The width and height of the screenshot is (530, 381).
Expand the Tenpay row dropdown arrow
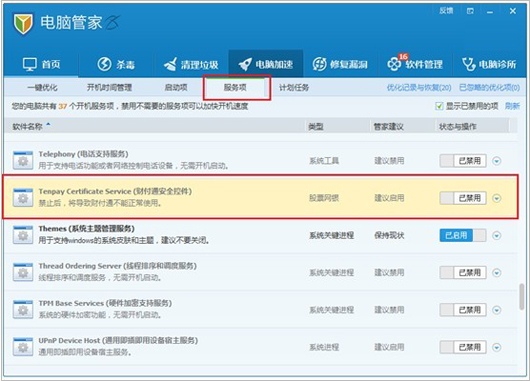tap(497, 198)
